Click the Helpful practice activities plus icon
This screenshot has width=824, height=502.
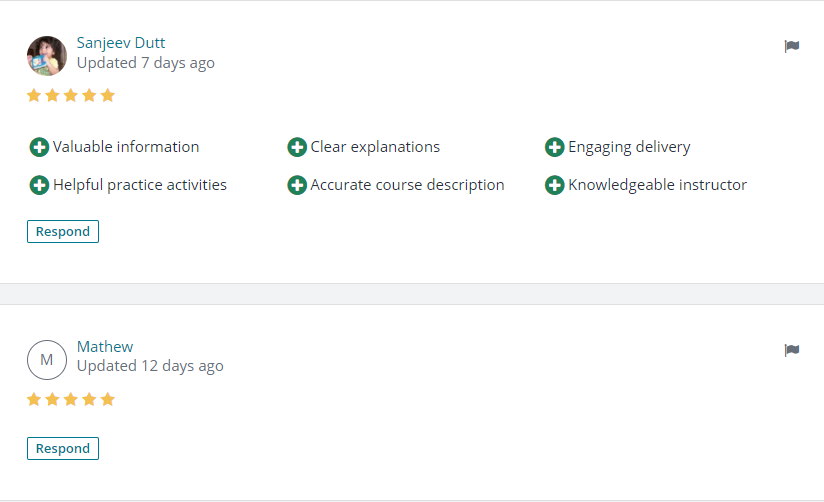coord(39,185)
